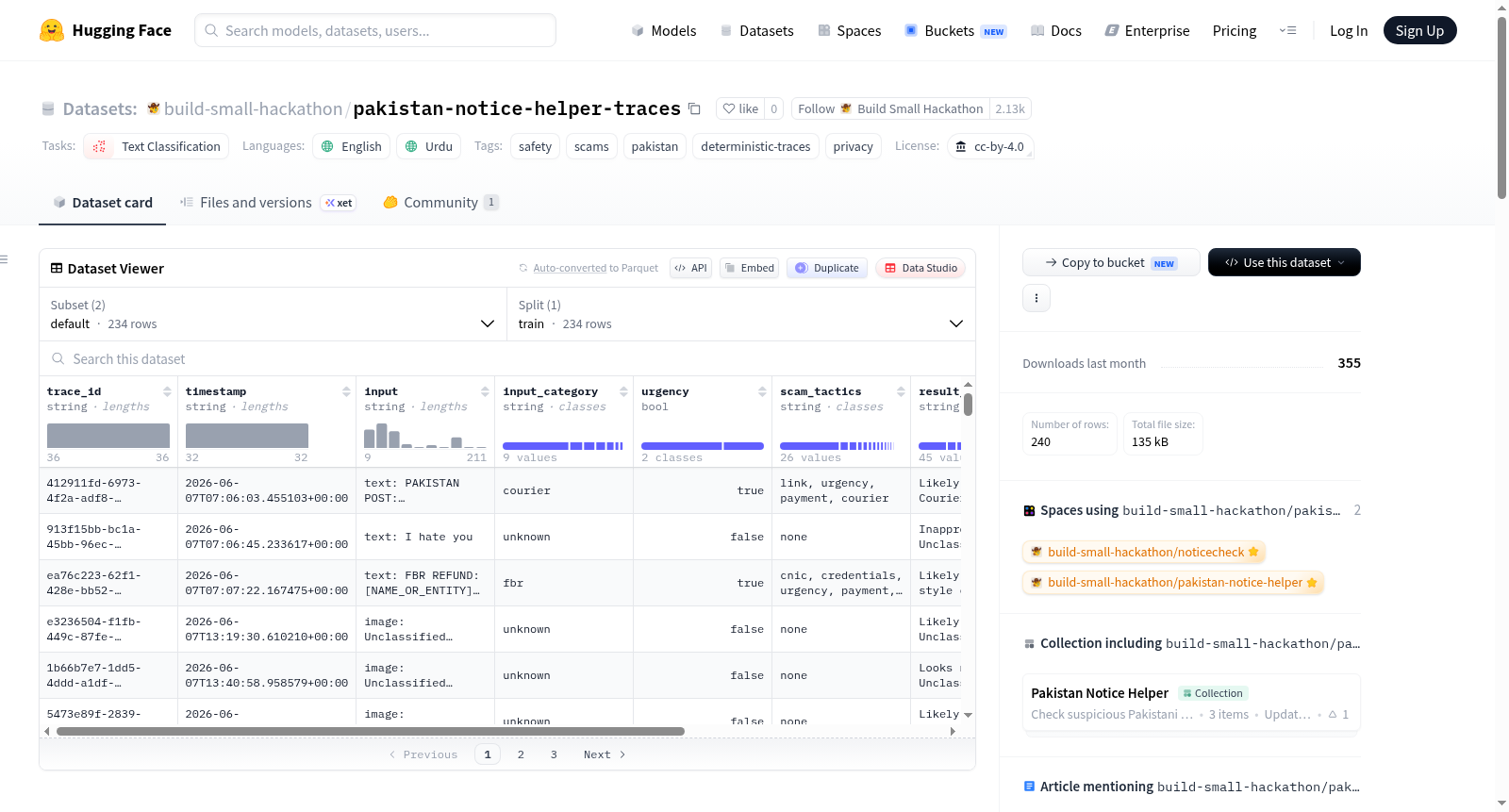
Task: Click the horizontal table scrollbar
Action: click(370, 731)
